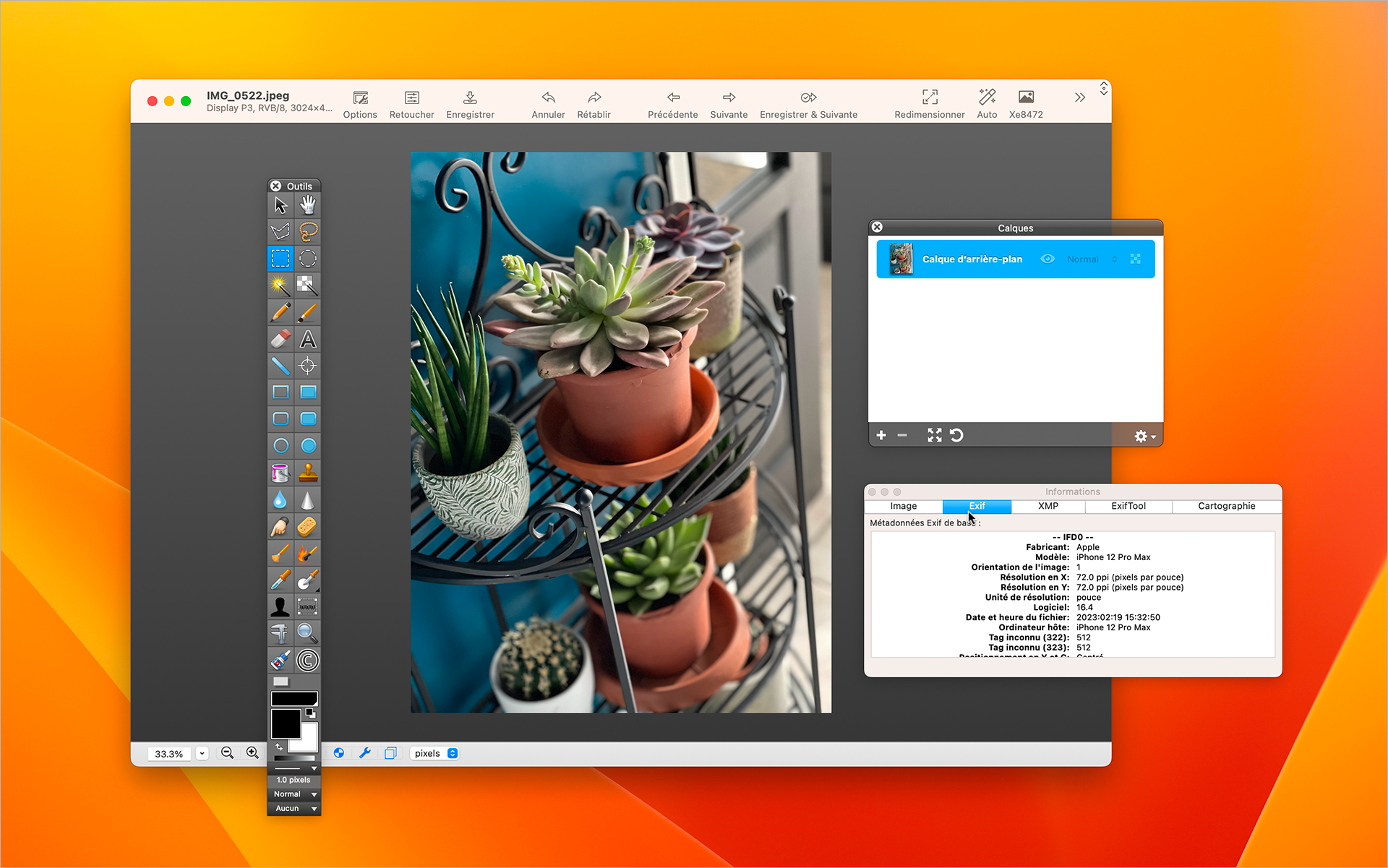Open the Cartographie tab
The image size is (1388, 868).
pyautogui.click(x=1226, y=506)
